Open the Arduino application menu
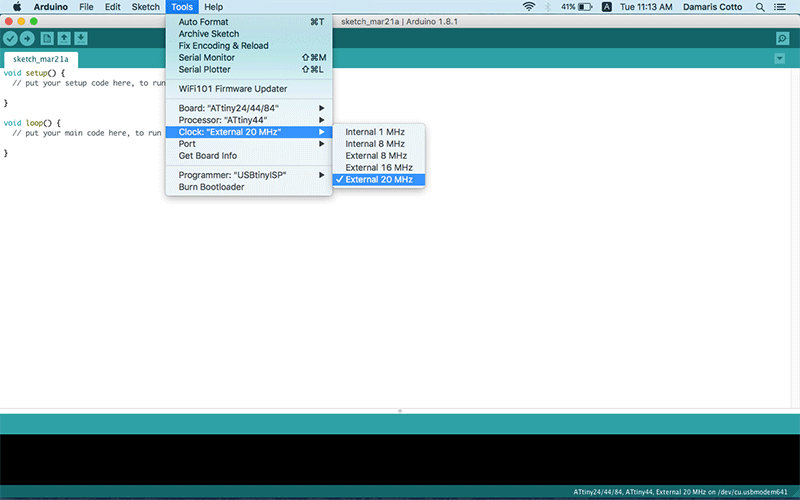The image size is (800, 500). point(51,7)
